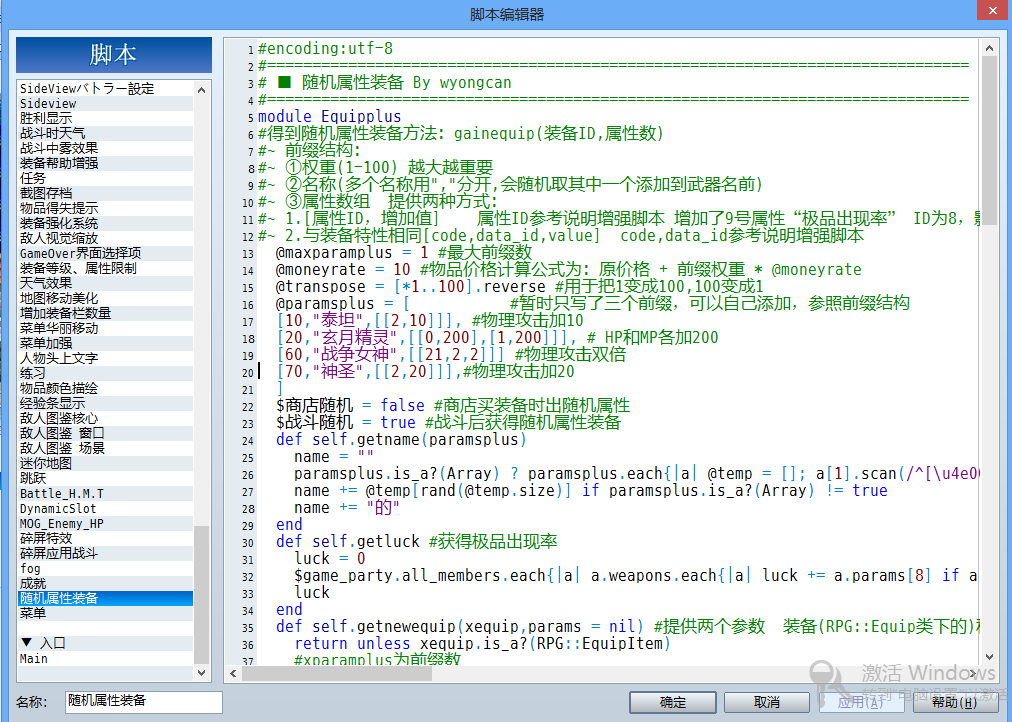Viewport: 1012px width, 722px height.
Task: Select the 截图存档 script
Action: (x=106, y=193)
